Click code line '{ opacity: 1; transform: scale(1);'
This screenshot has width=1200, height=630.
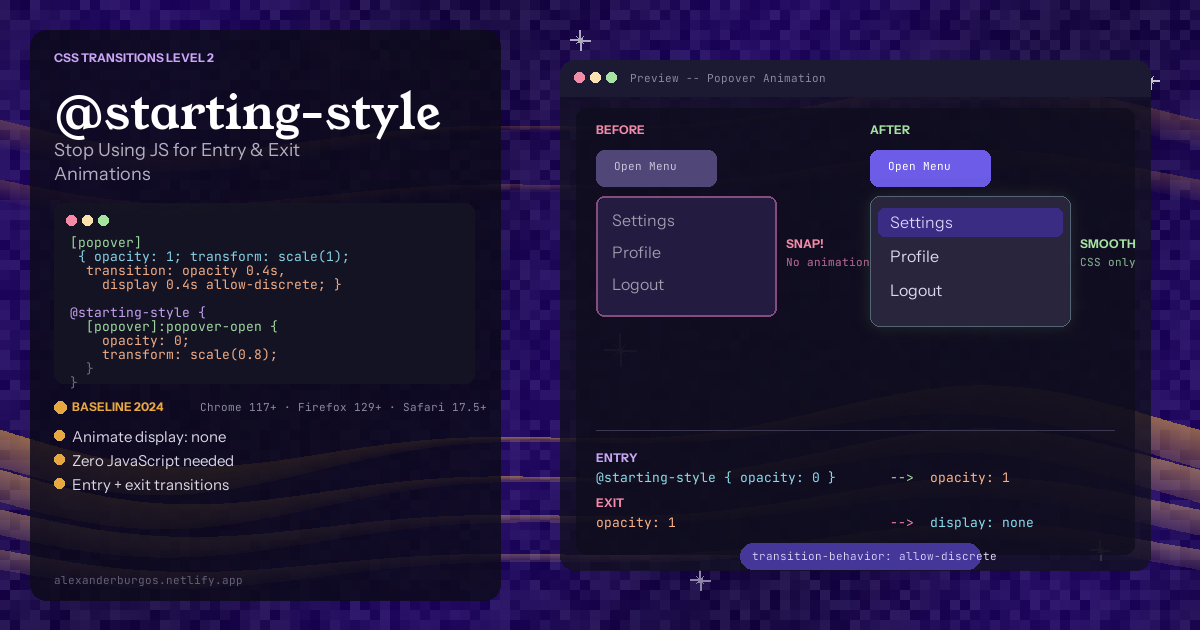coord(214,256)
